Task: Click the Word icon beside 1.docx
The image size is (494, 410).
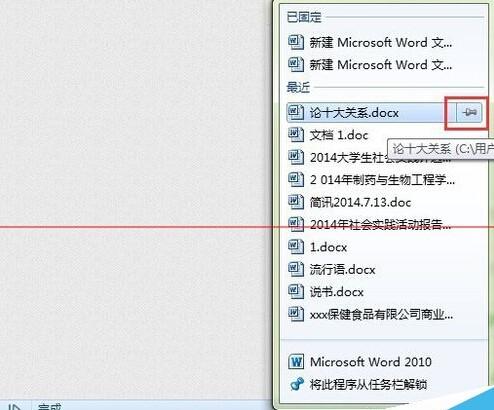Action: [x=296, y=247]
